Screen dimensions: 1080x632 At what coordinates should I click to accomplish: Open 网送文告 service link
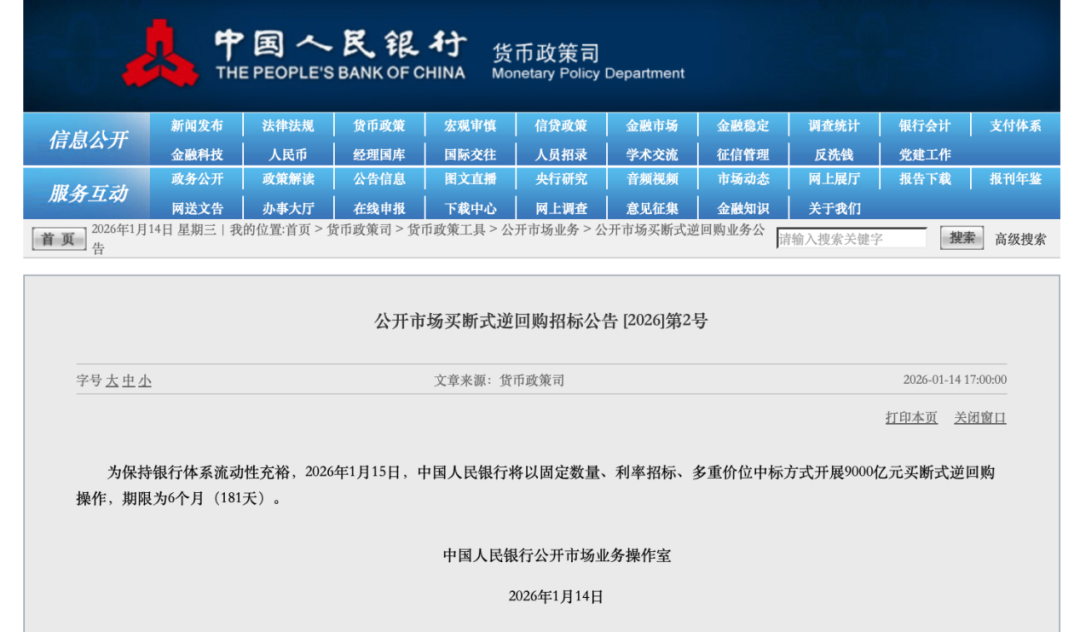(x=197, y=208)
